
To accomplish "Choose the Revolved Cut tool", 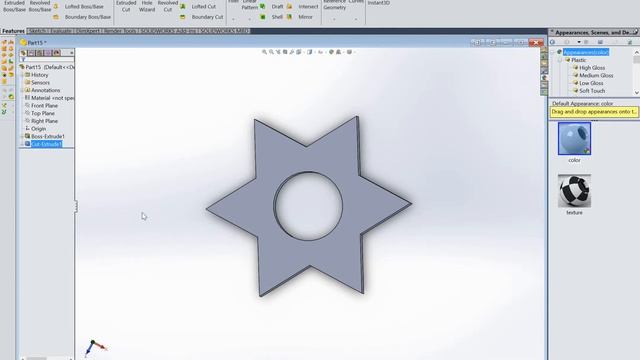I will pos(168,6).
